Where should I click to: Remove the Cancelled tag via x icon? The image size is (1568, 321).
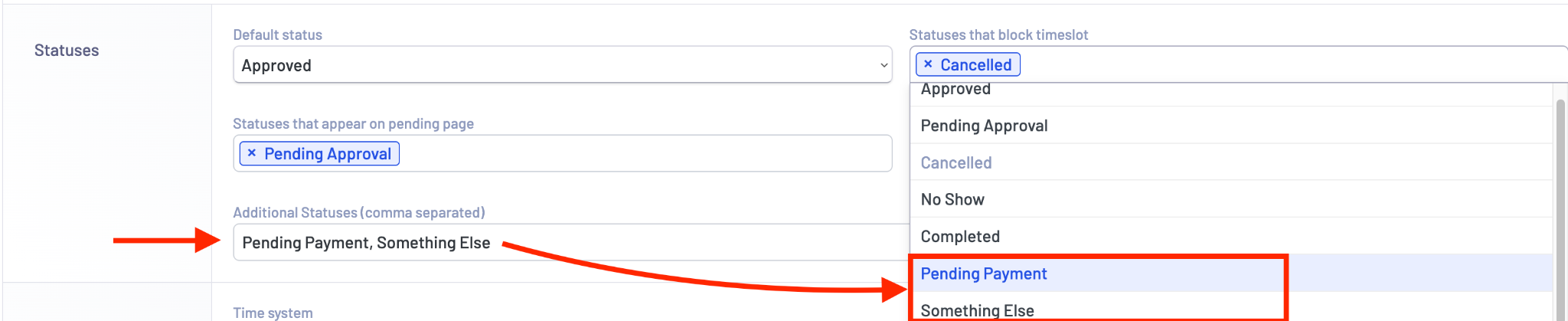[928, 64]
